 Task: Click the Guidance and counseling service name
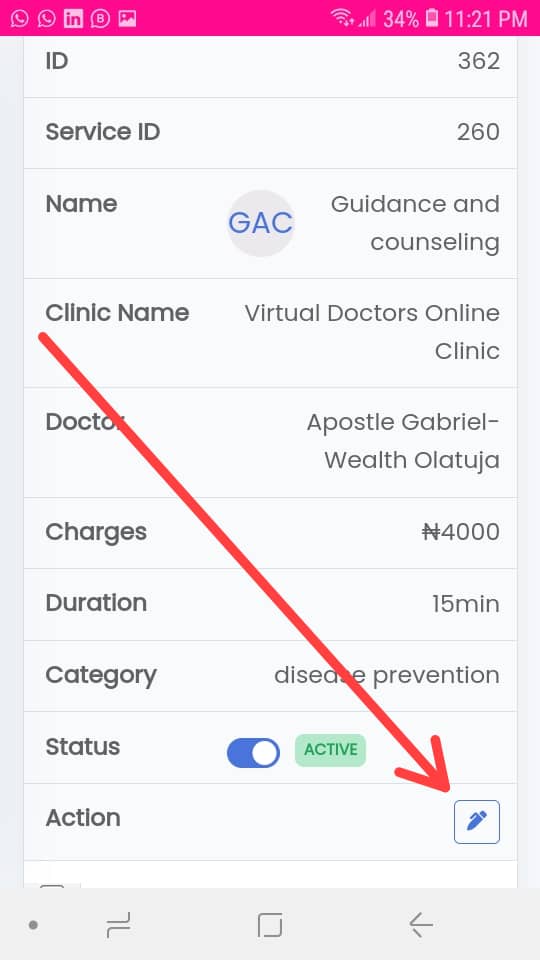[x=415, y=223]
